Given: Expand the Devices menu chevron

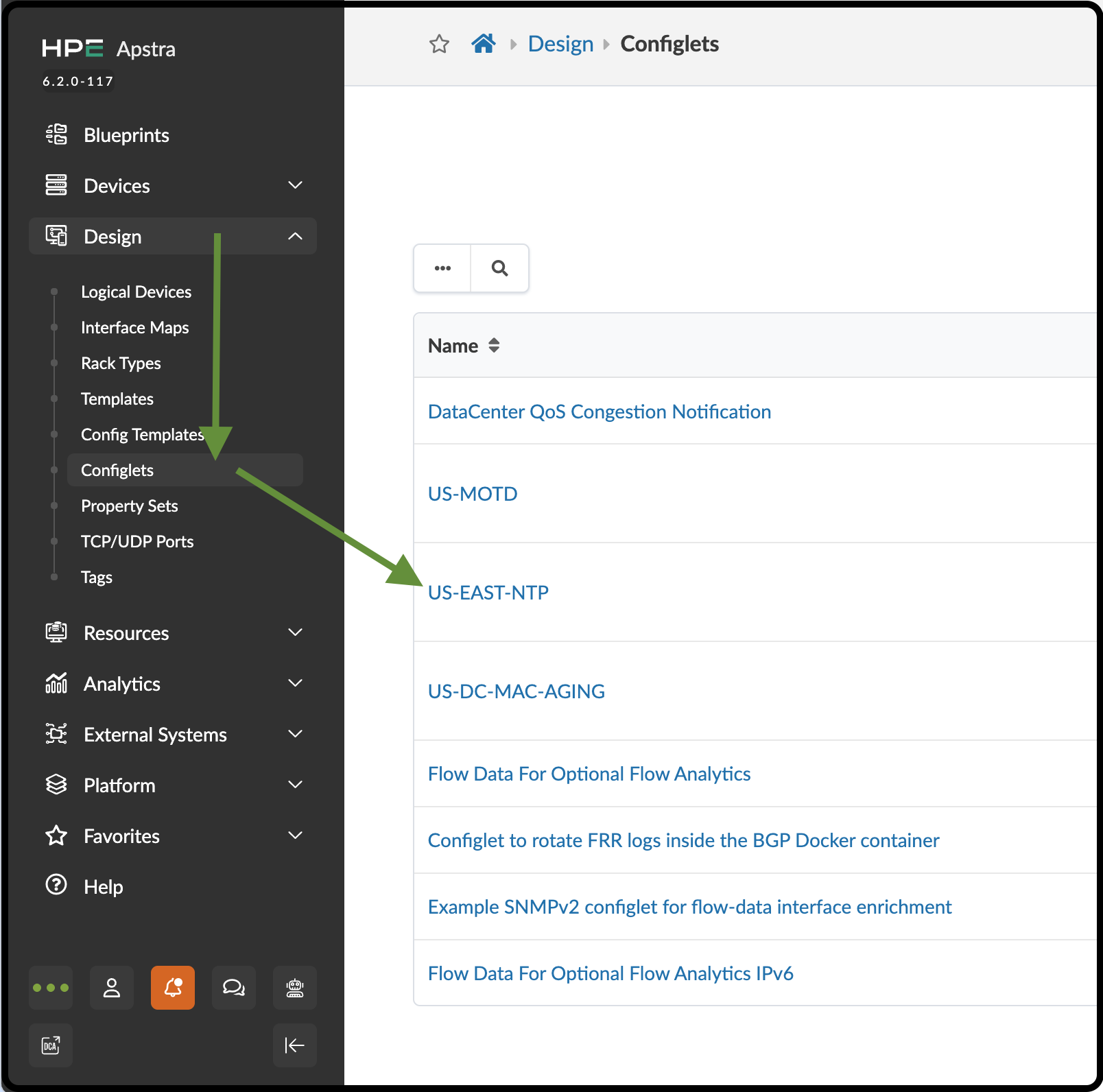Looking at the screenshot, I should (x=295, y=185).
